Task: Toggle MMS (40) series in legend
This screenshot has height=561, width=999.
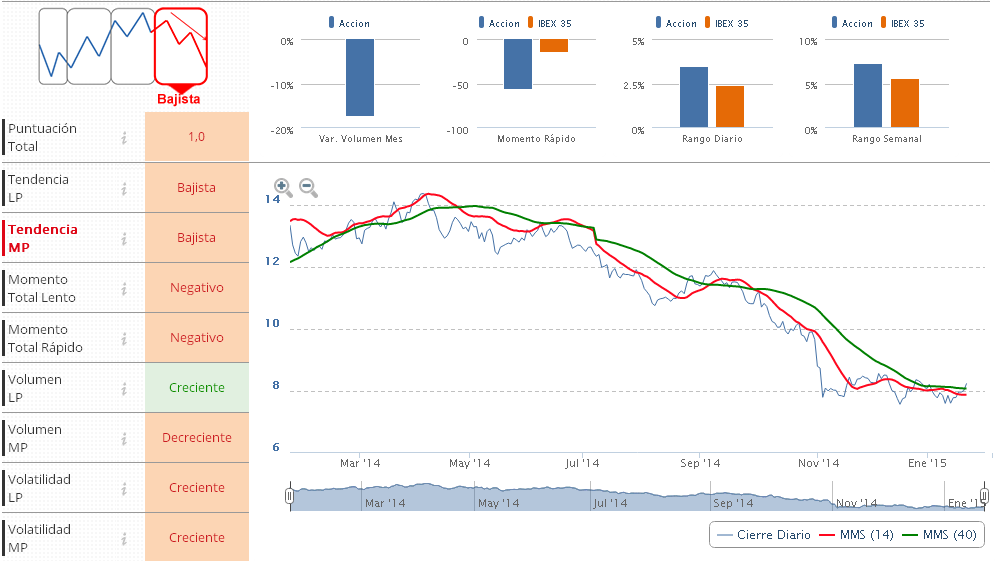Action: pos(939,535)
